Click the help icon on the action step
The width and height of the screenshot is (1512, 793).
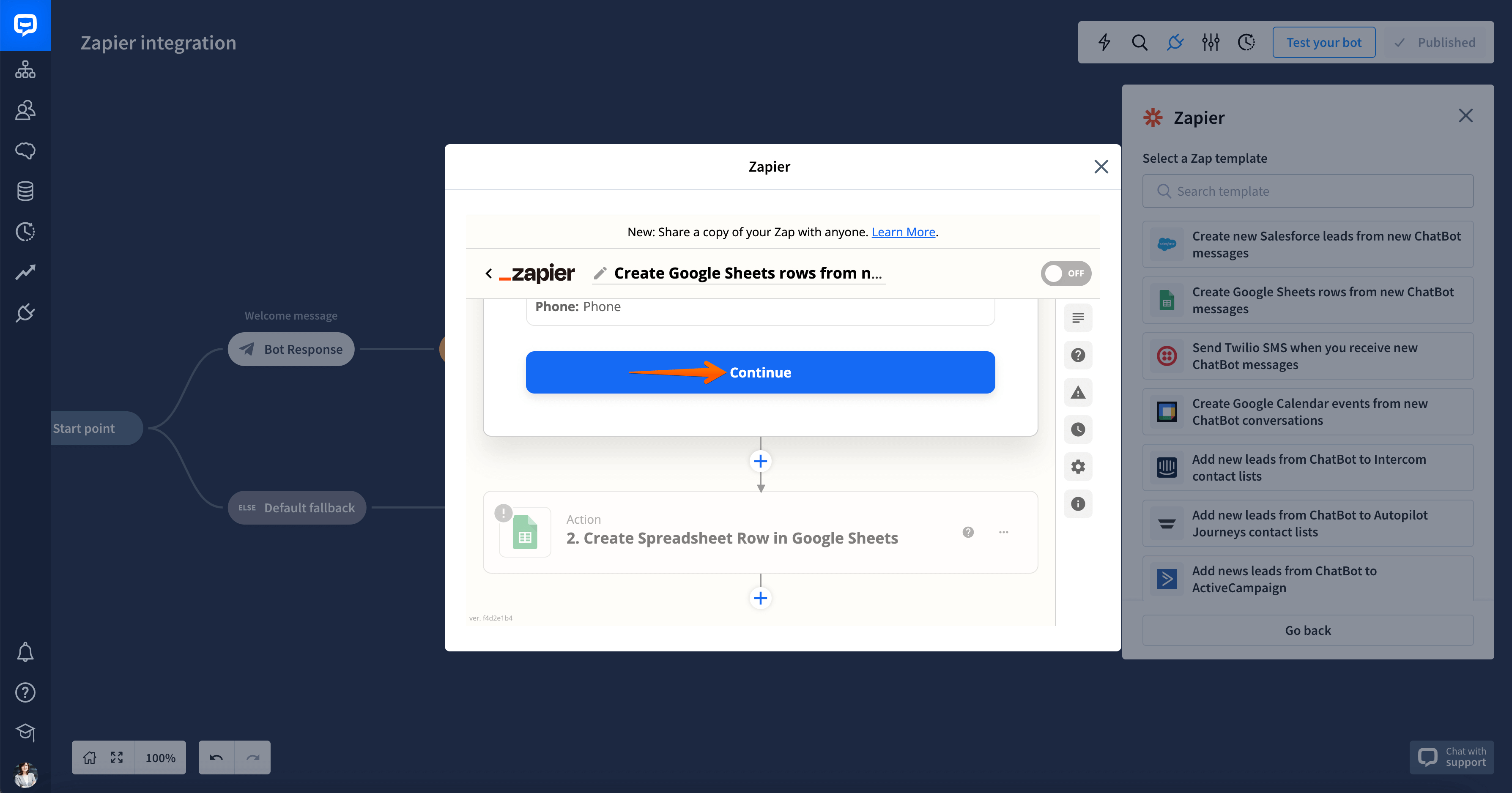(968, 532)
